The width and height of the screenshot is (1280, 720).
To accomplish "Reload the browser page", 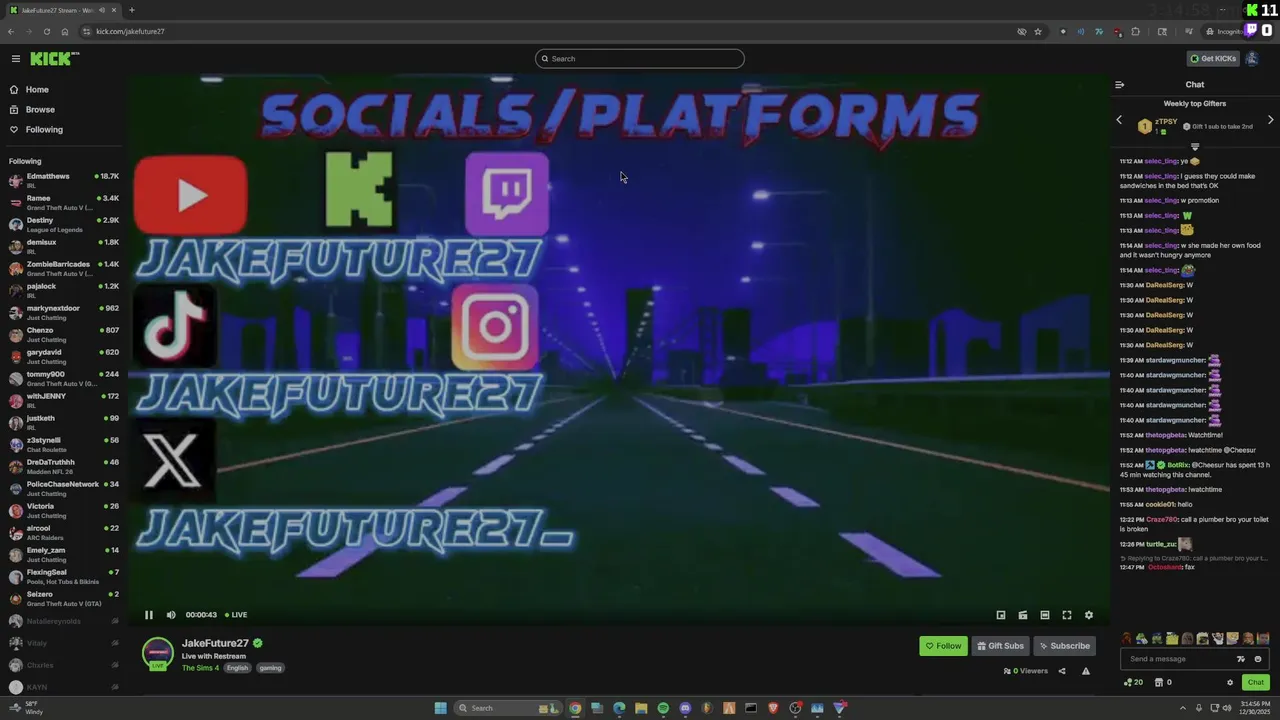I will click(x=46, y=31).
